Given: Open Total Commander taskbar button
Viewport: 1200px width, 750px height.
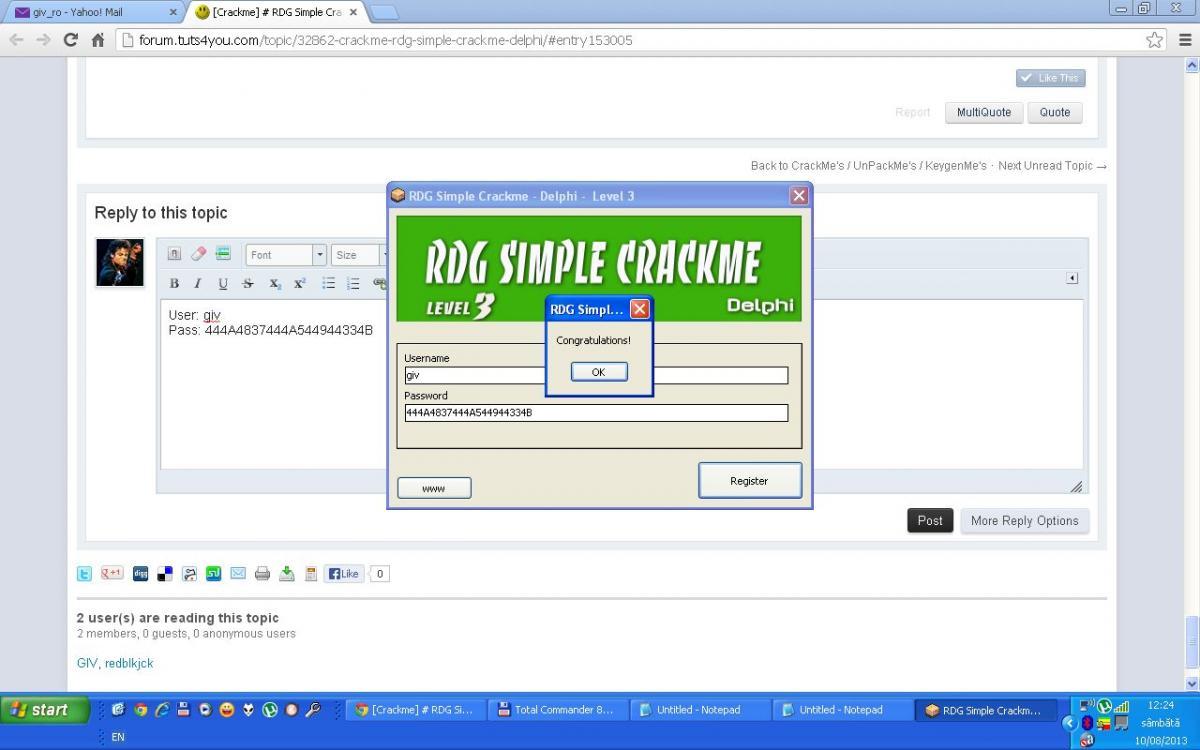Looking at the screenshot, I should (x=558, y=710).
